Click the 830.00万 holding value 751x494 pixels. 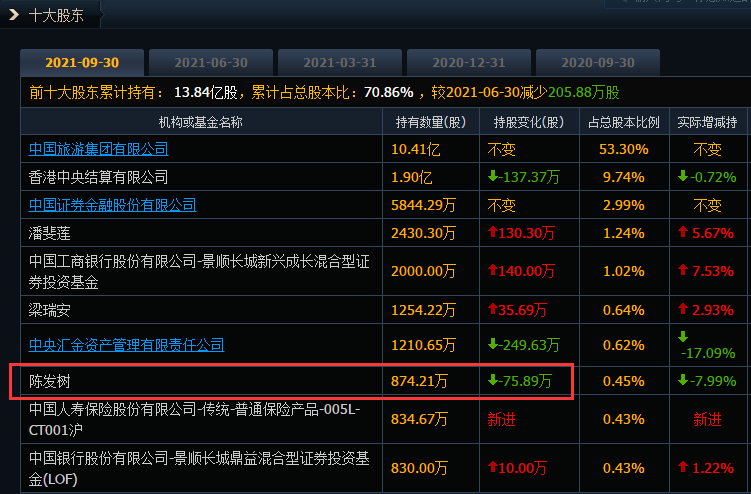(420, 468)
